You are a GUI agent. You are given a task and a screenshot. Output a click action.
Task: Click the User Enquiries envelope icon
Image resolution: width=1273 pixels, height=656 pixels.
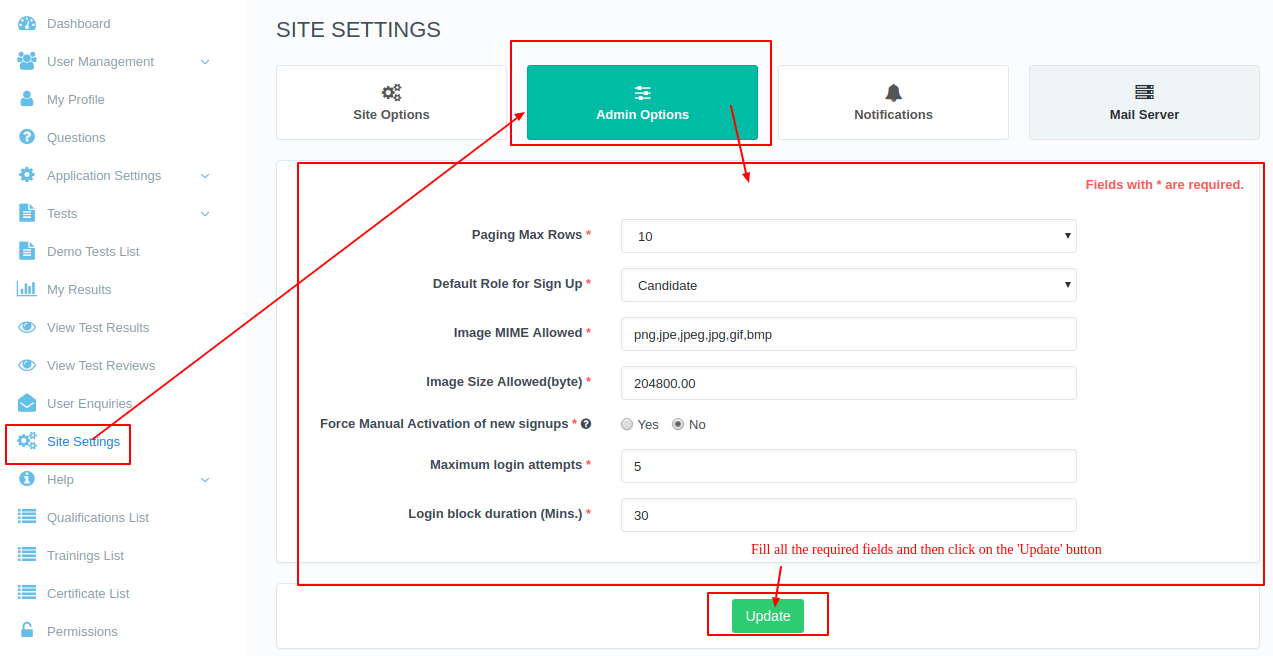point(27,403)
